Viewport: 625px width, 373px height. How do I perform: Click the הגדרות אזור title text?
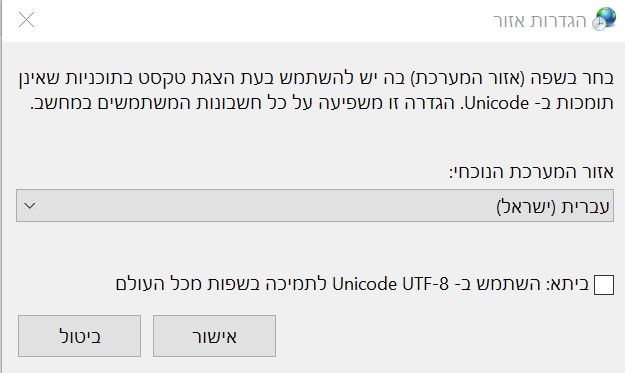pos(540,21)
